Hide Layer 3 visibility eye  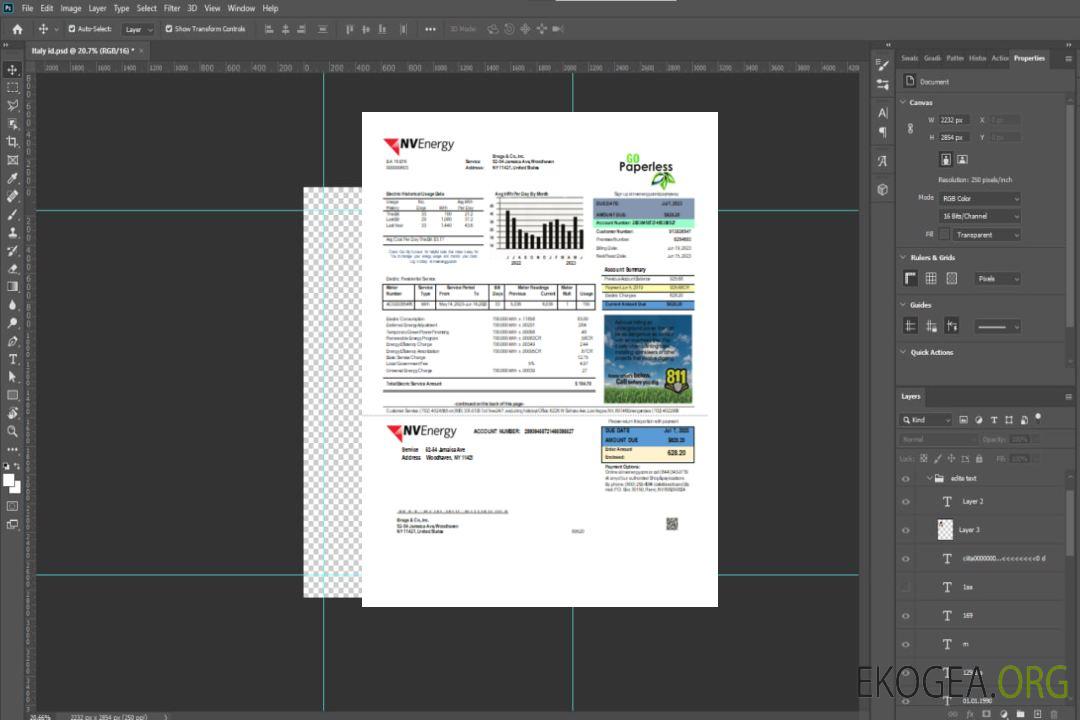tap(906, 531)
